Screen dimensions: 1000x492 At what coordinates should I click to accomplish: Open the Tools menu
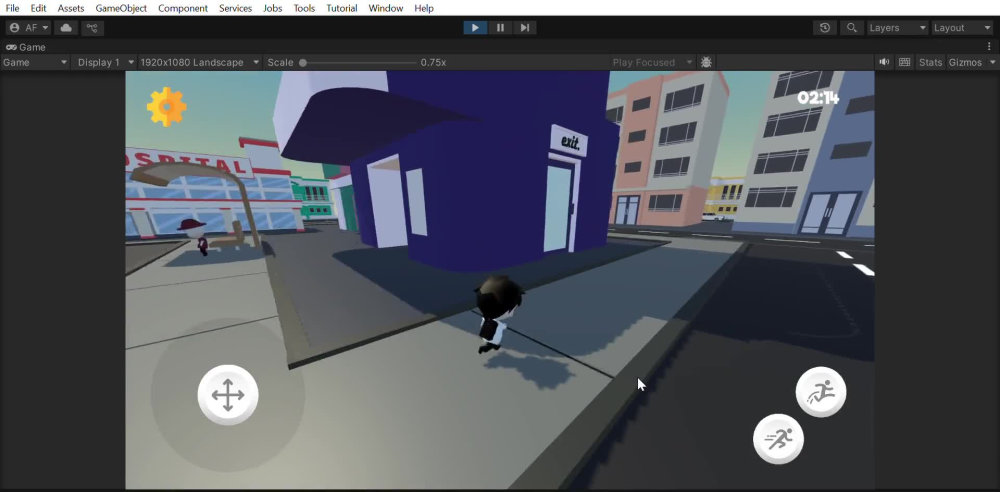click(x=304, y=8)
